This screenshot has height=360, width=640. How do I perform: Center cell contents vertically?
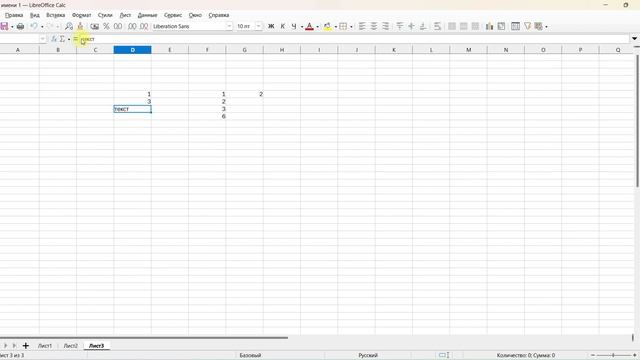tap(411, 26)
